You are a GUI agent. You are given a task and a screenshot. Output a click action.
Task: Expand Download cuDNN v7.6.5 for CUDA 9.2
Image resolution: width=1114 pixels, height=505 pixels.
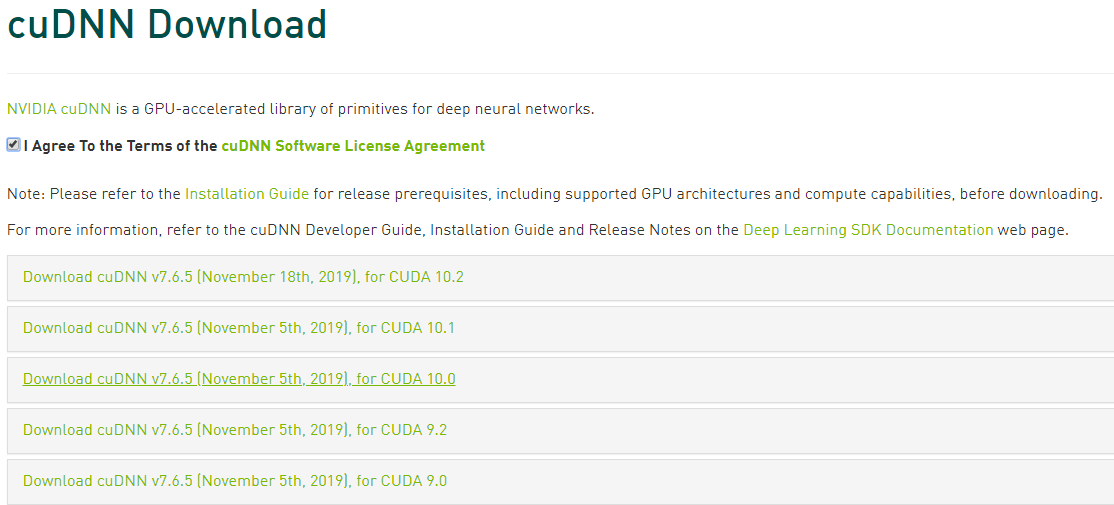pos(234,430)
